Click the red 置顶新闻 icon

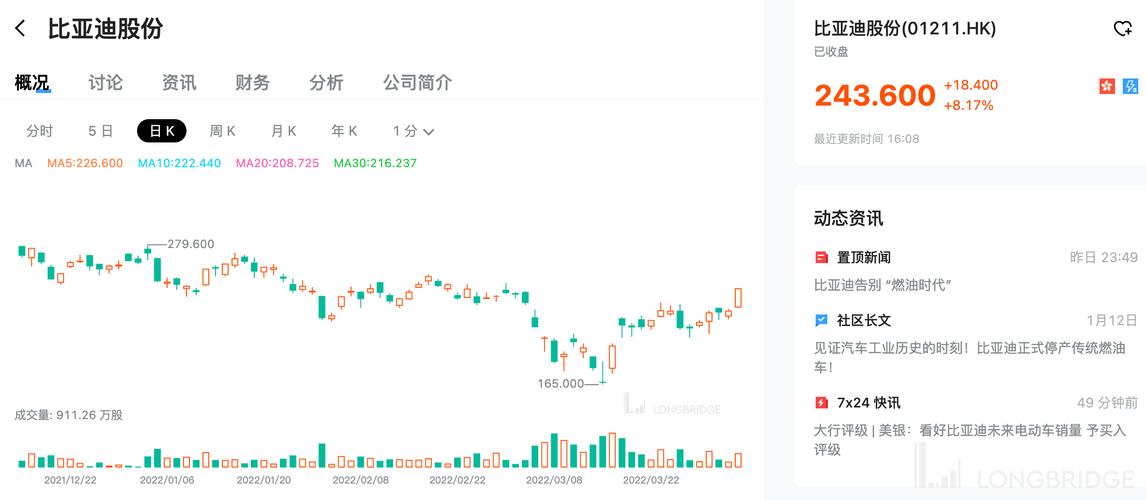pyautogui.click(x=821, y=257)
